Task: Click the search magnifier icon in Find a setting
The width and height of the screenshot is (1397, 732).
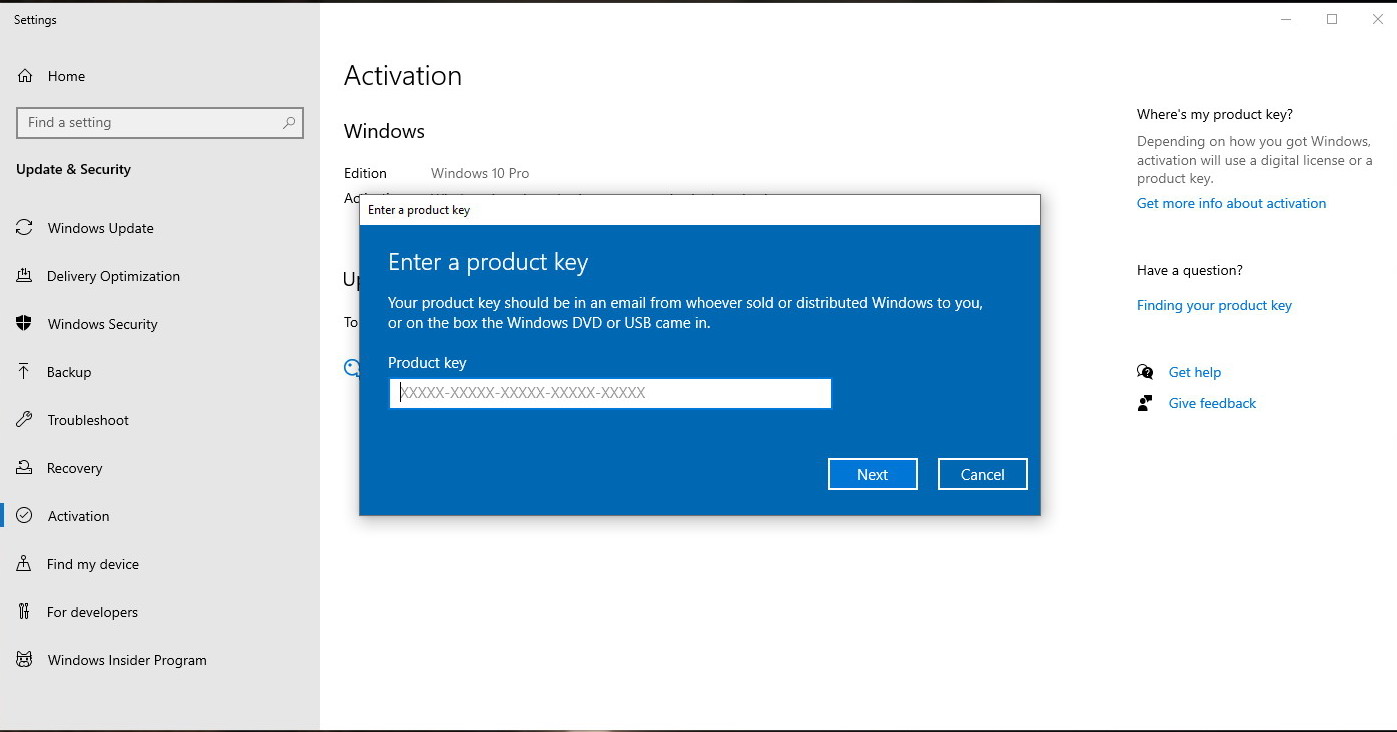Action: [x=289, y=123]
